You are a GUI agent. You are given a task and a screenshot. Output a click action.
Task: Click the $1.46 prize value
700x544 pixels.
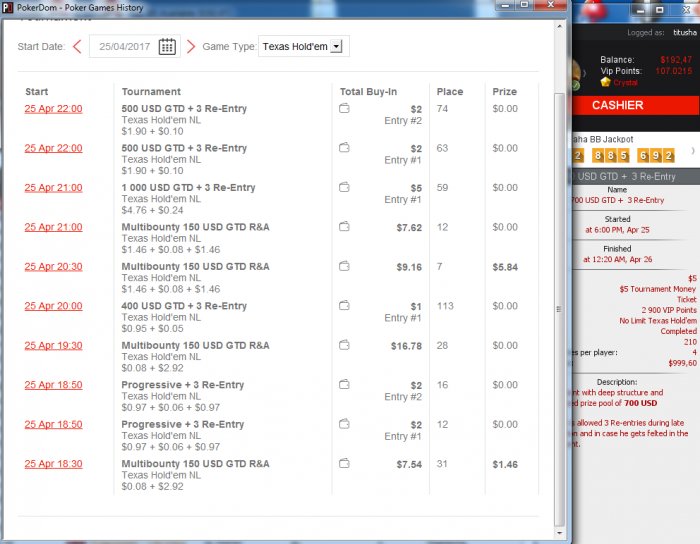(505, 465)
